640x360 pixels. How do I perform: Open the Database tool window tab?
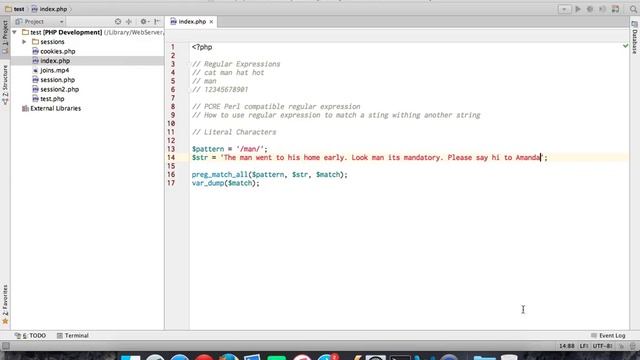(x=635, y=38)
